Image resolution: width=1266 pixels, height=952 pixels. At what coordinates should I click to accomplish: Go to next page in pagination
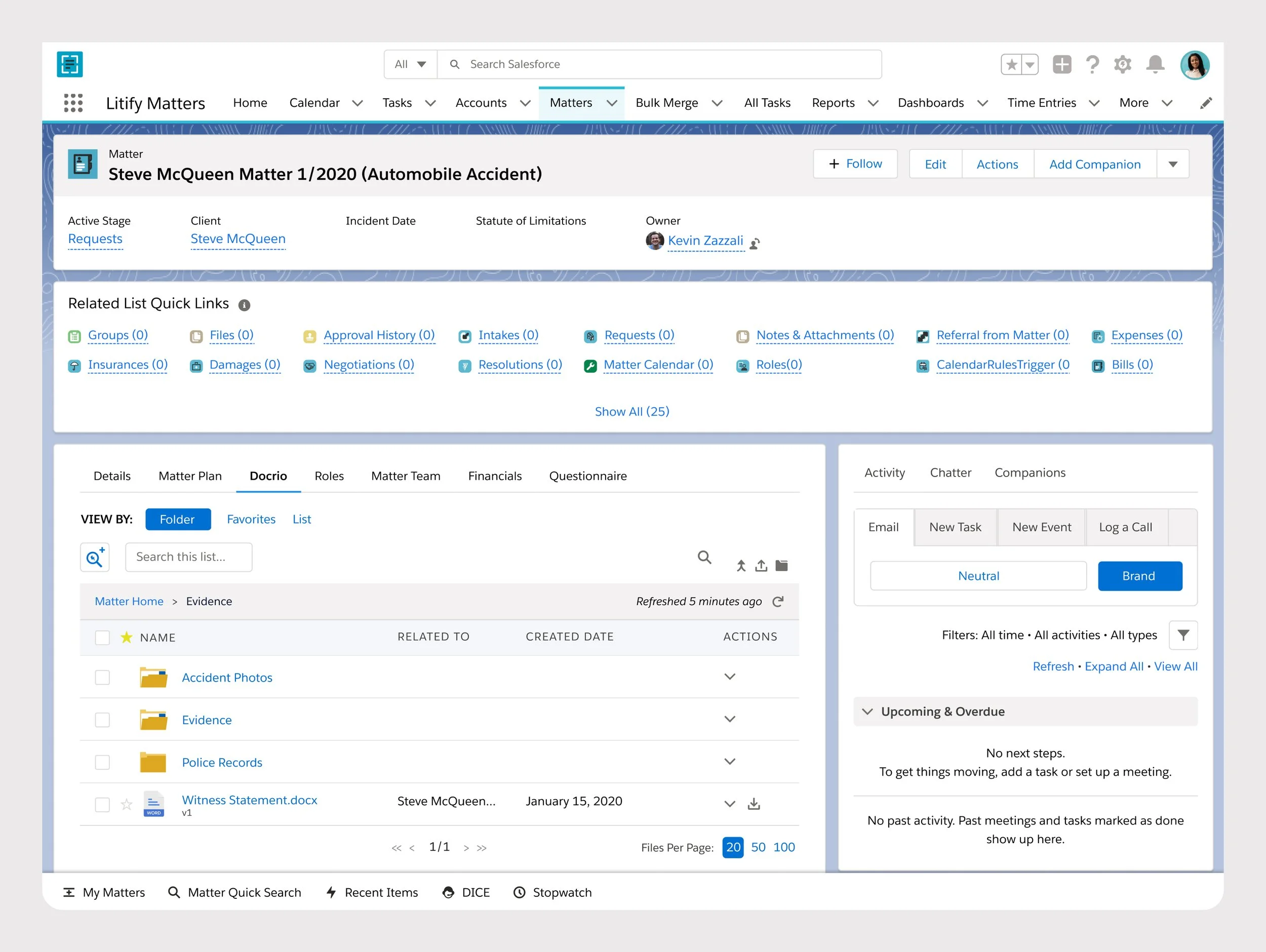coord(466,848)
